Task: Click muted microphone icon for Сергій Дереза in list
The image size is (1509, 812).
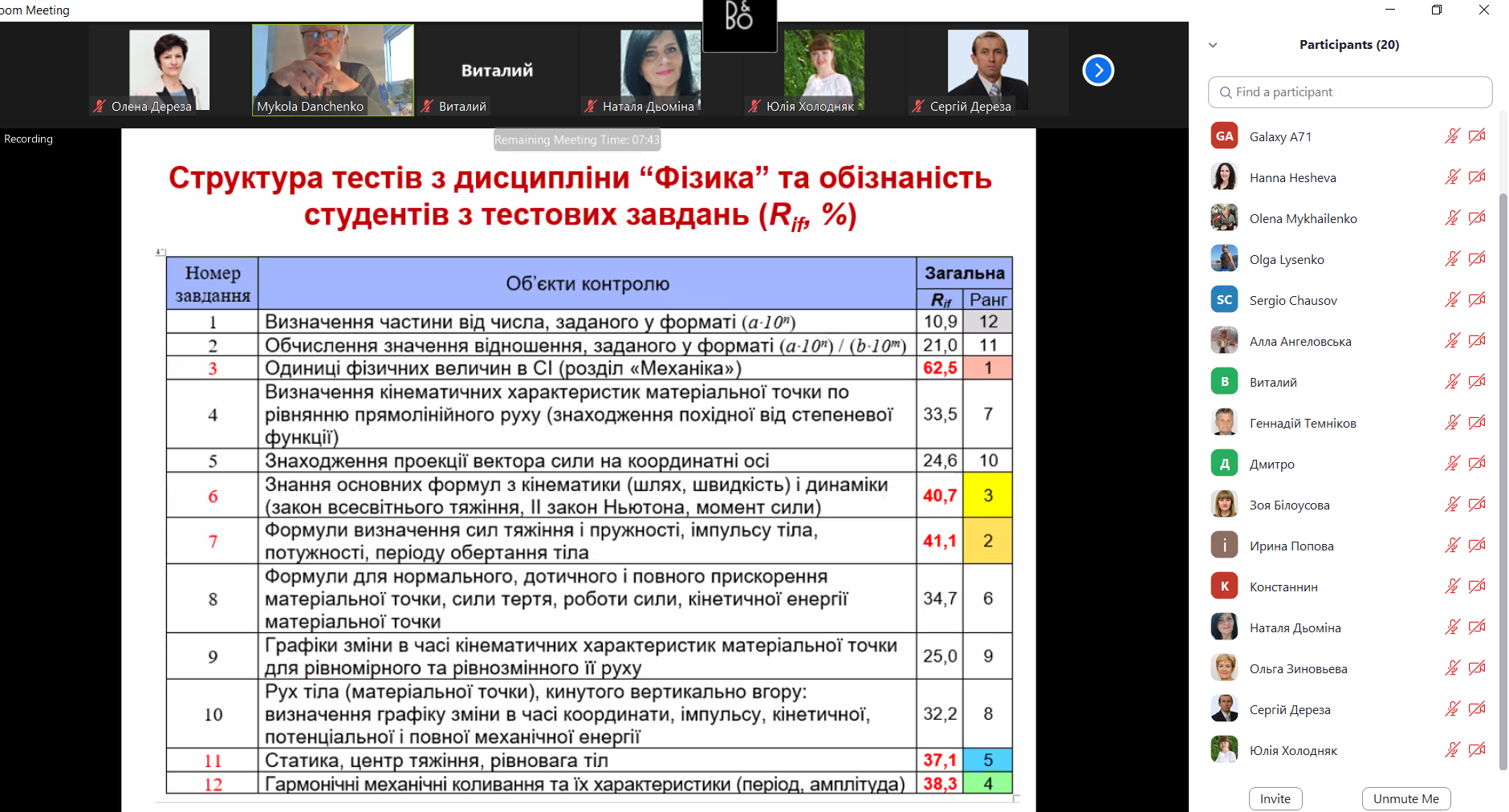Action: (1452, 709)
